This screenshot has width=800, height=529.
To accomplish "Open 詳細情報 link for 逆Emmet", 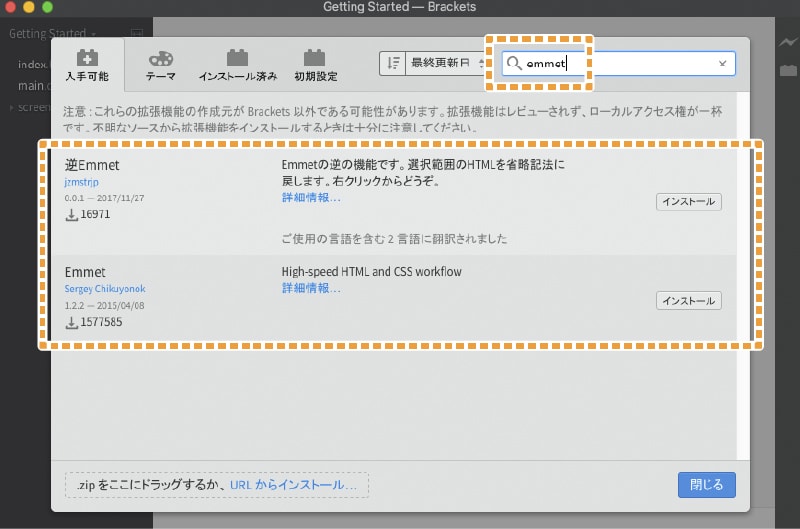I will tap(311, 197).
